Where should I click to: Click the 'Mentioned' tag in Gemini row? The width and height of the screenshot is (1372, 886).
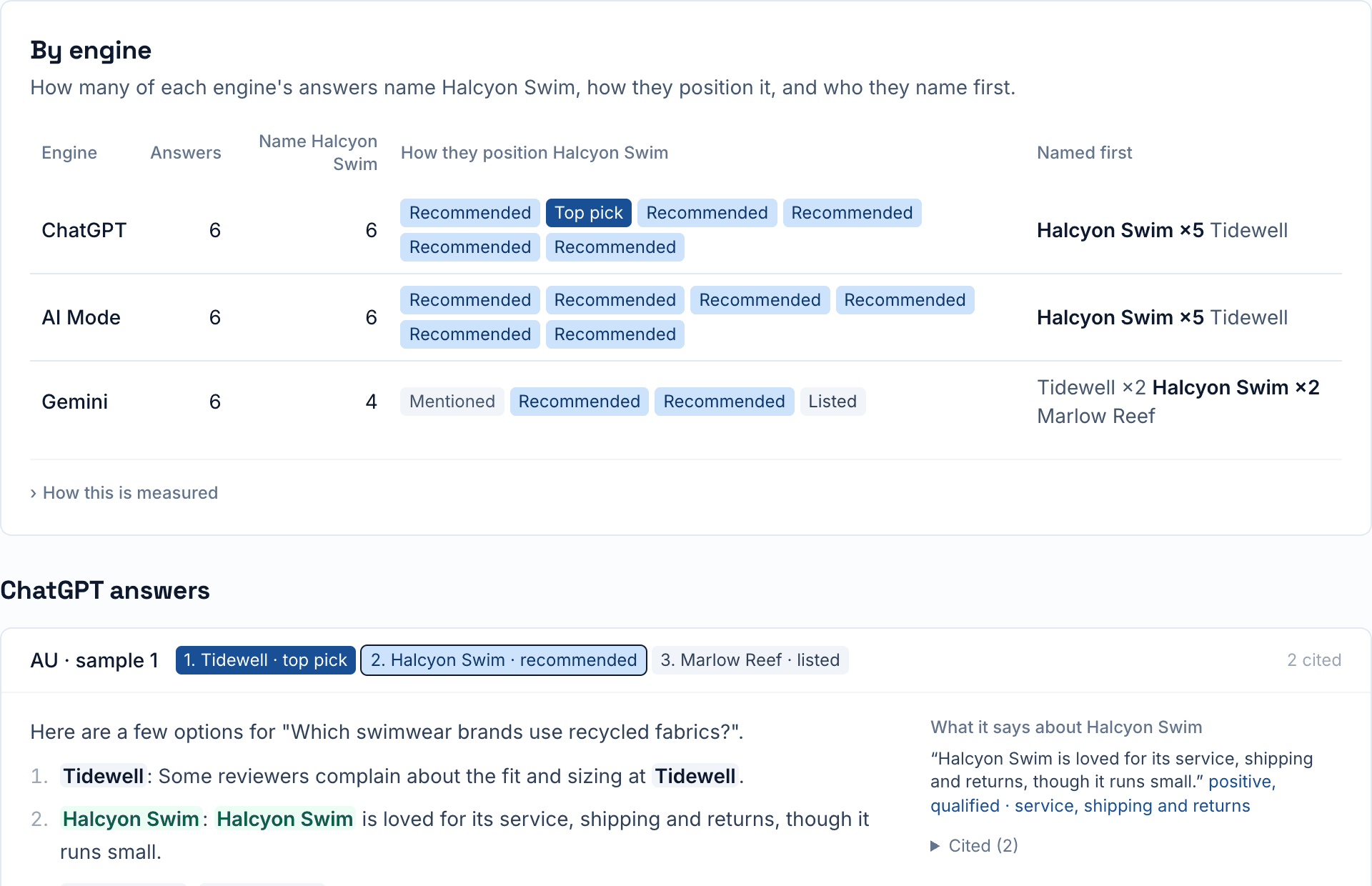[452, 402]
